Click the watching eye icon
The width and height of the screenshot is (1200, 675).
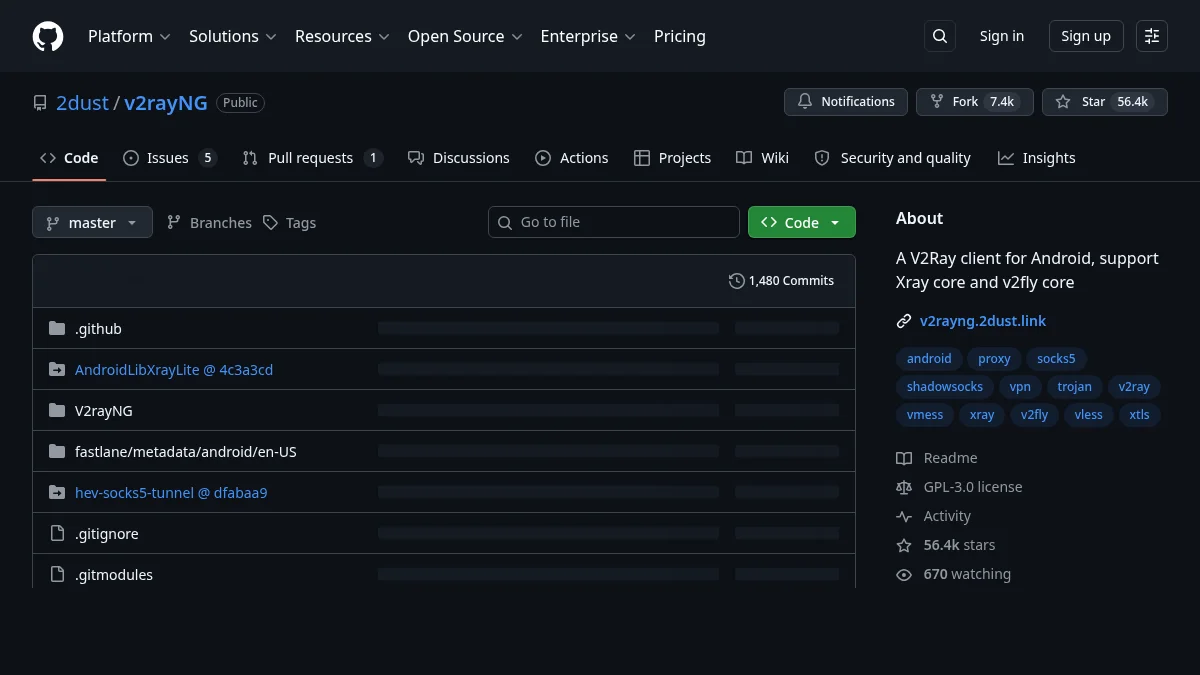pyautogui.click(x=904, y=574)
